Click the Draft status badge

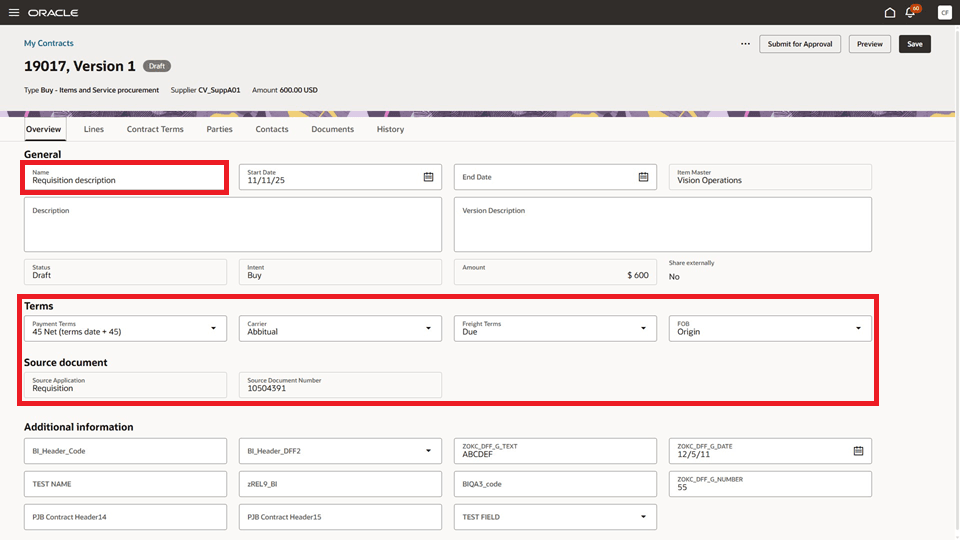(x=157, y=66)
